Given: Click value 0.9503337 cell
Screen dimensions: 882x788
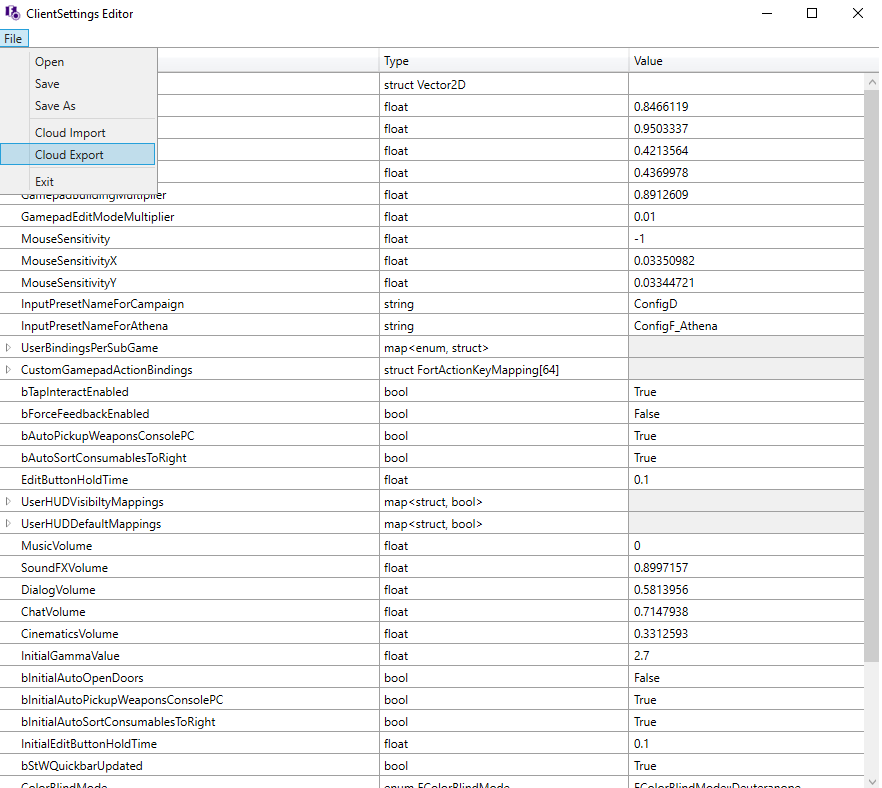Looking at the screenshot, I should pyautogui.click(x=746, y=128).
